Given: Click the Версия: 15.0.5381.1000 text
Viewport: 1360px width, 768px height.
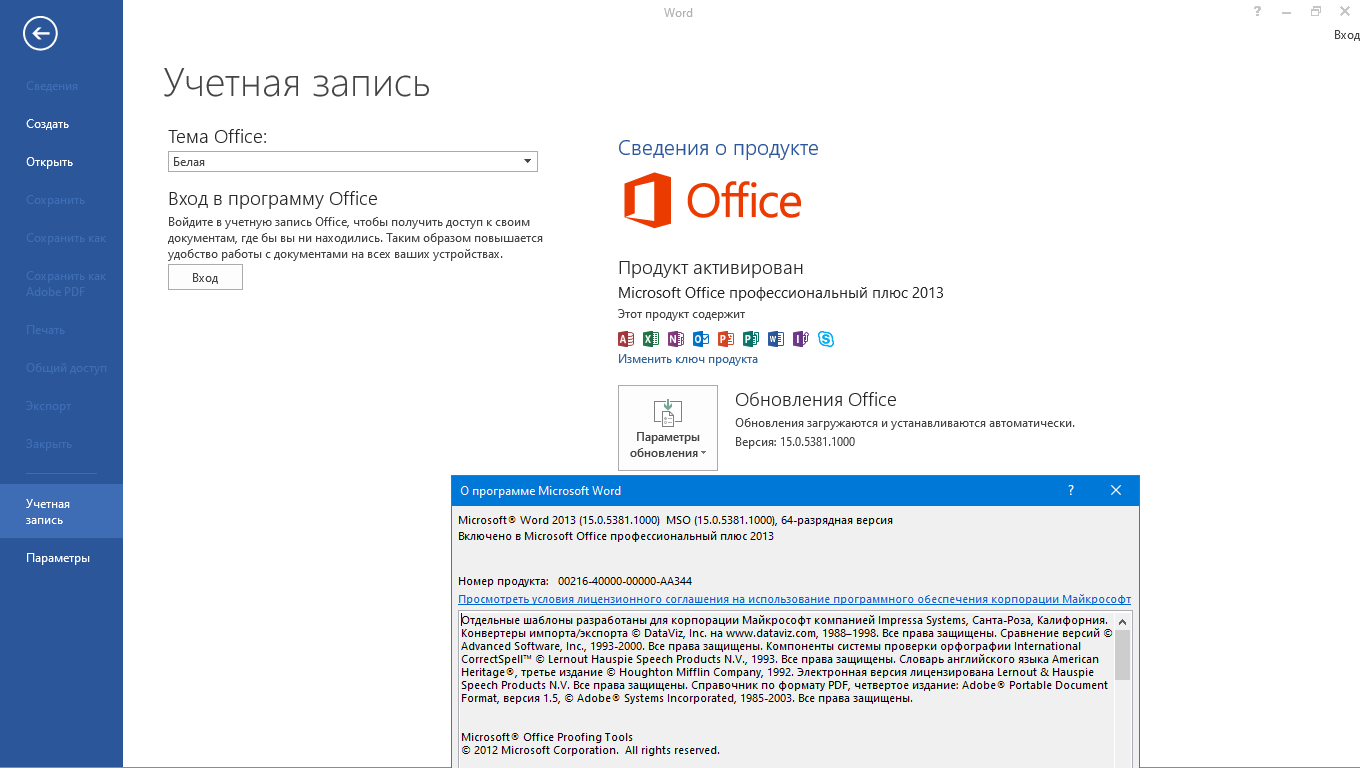Looking at the screenshot, I should (x=795, y=441).
